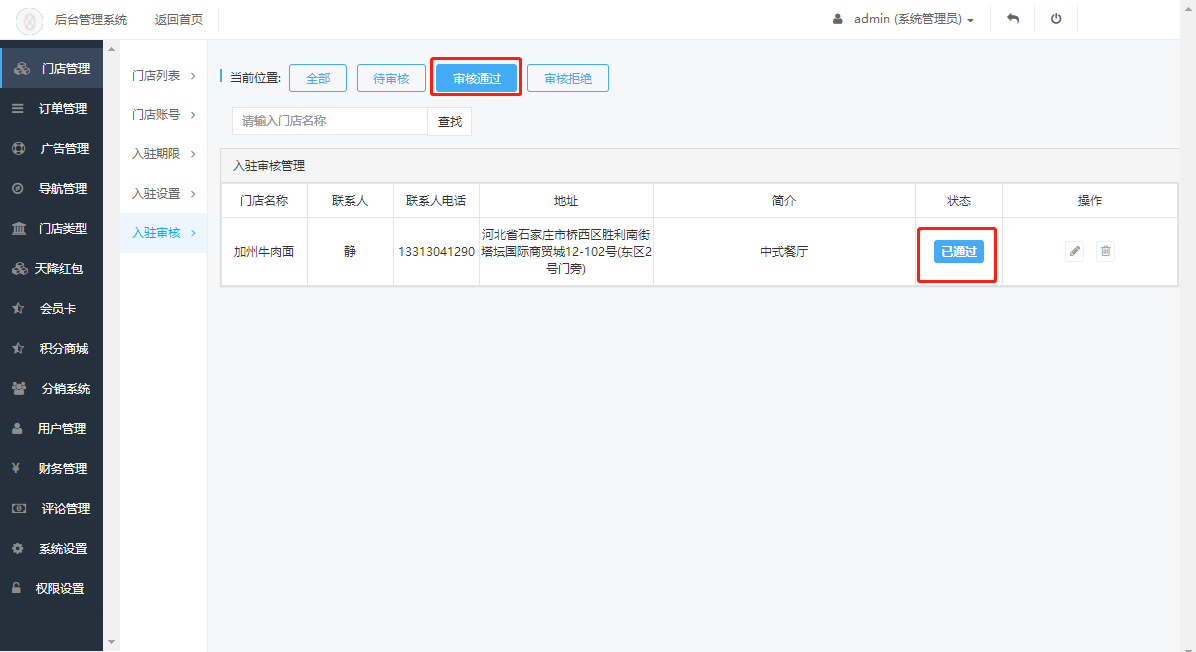Filter by 全部 status
Image resolution: width=1196 pixels, height=652 pixels.
pos(318,78)
